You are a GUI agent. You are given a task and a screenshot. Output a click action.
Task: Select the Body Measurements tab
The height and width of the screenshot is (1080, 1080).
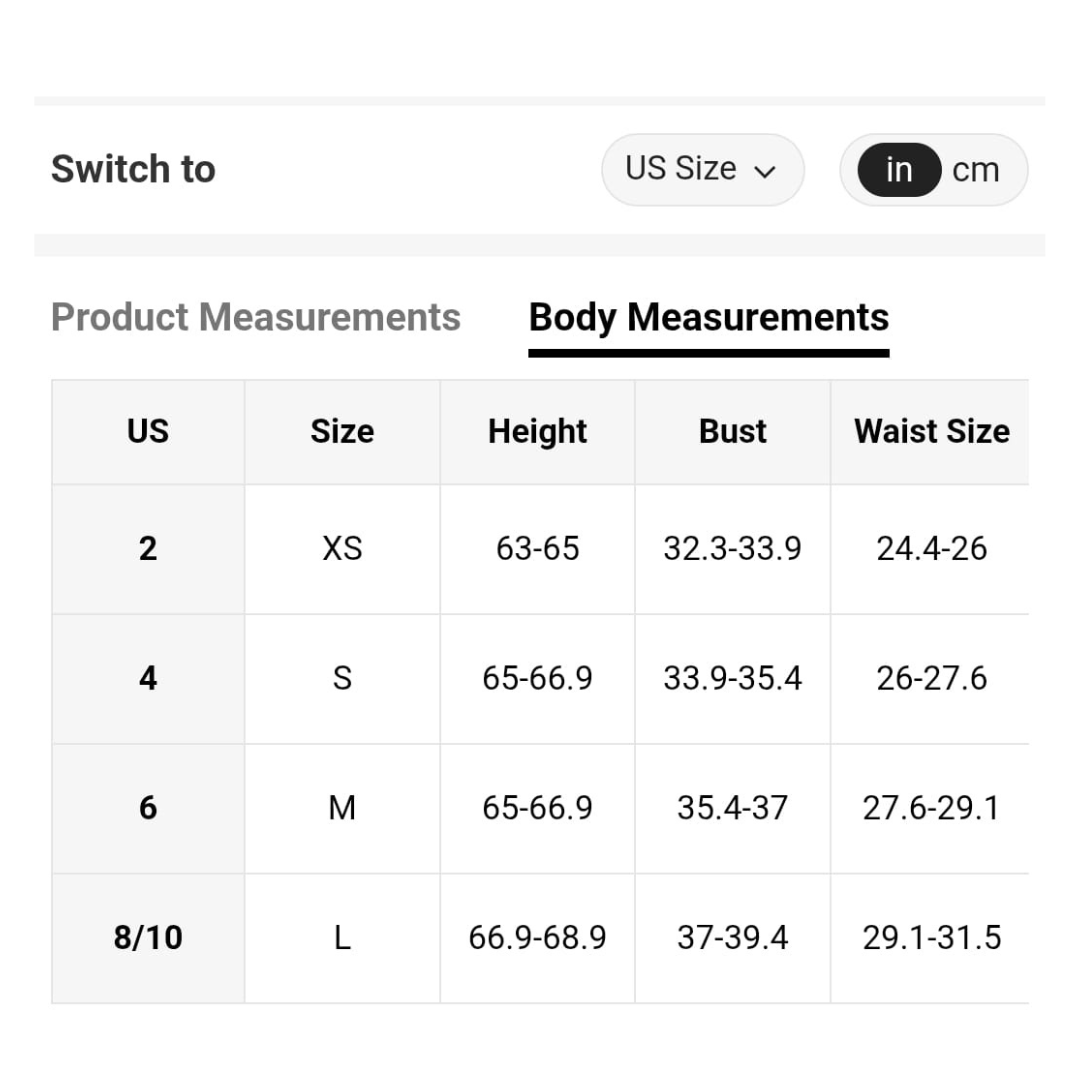[x=708, y=317]
